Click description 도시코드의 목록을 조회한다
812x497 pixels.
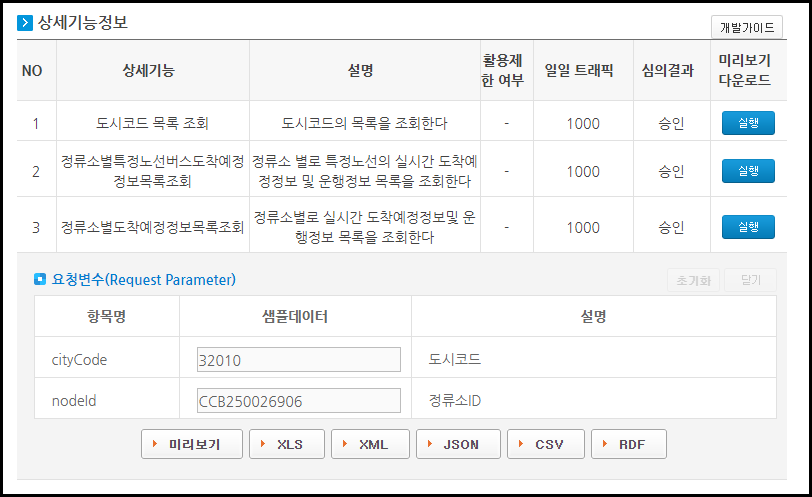coord(364,123)
